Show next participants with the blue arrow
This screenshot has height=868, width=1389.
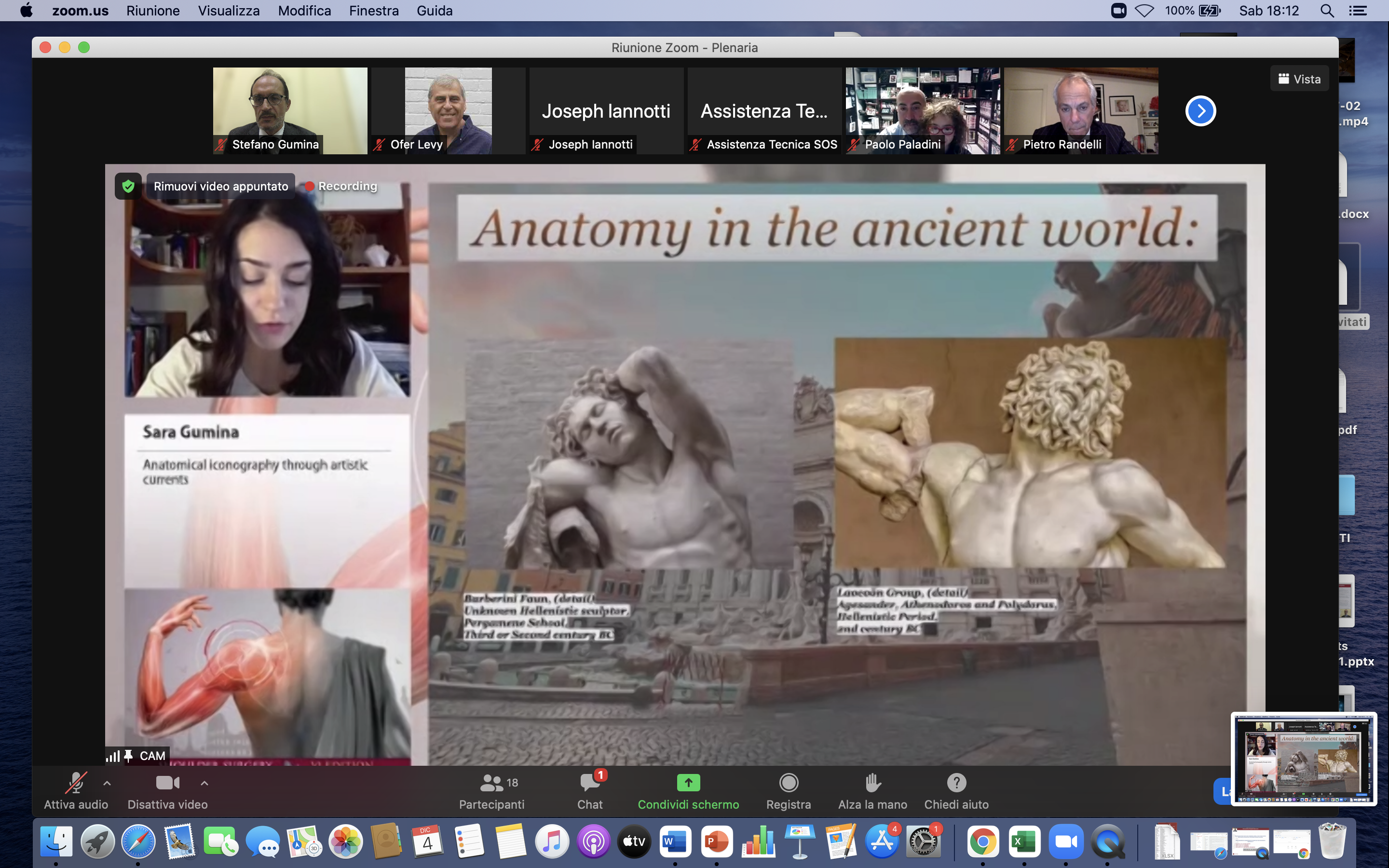[1200, 111]
